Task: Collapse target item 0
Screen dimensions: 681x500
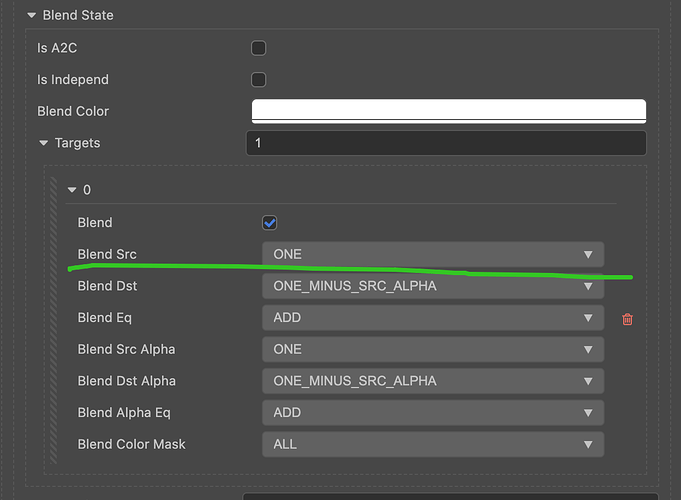Action: 72,190
